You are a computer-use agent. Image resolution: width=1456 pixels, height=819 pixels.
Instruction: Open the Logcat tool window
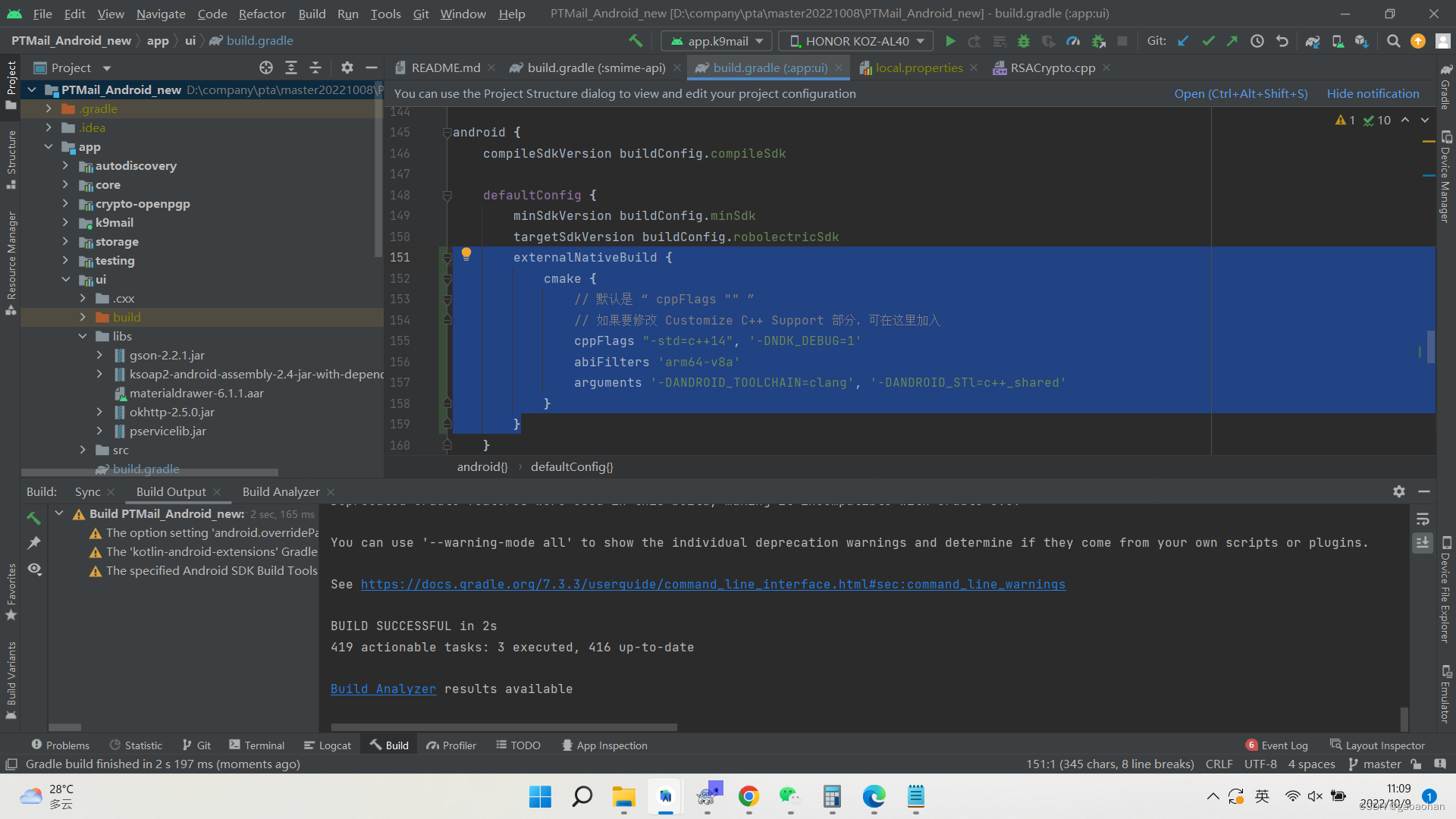(x=328, y=745)
